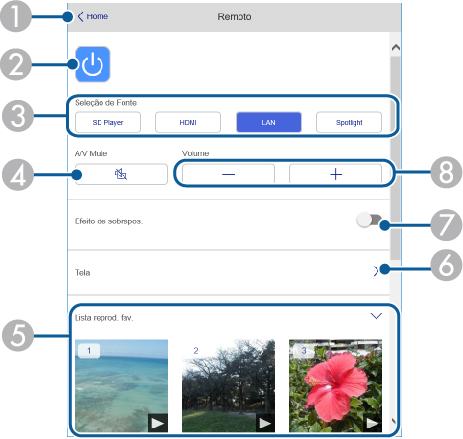The height and width of the screenshot is (439, 463).
Task: Switch source to Spotlight
Action: [349, 122]
